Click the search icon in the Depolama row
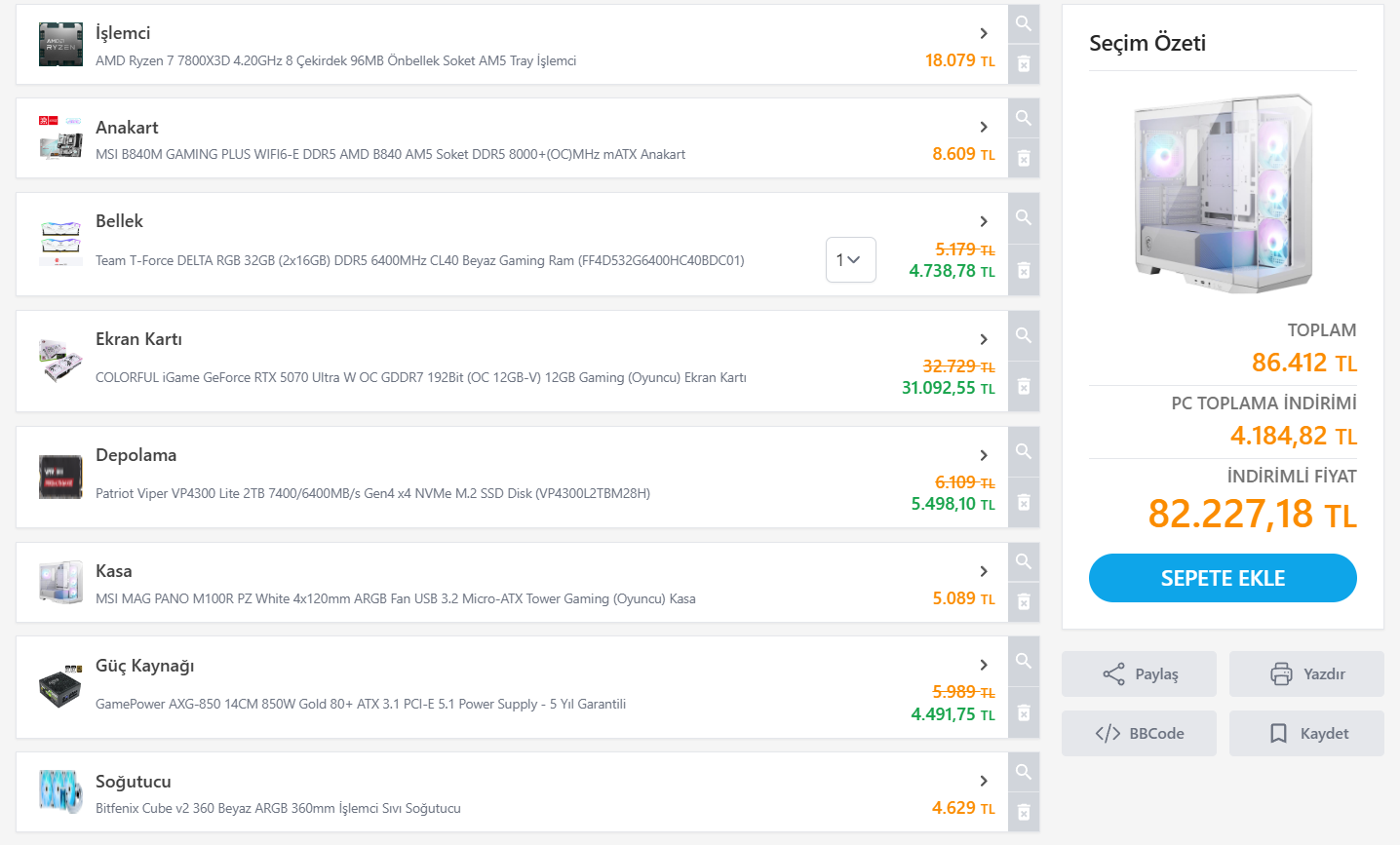This screenshot has height=845, width=1400. click(1024, 451)
